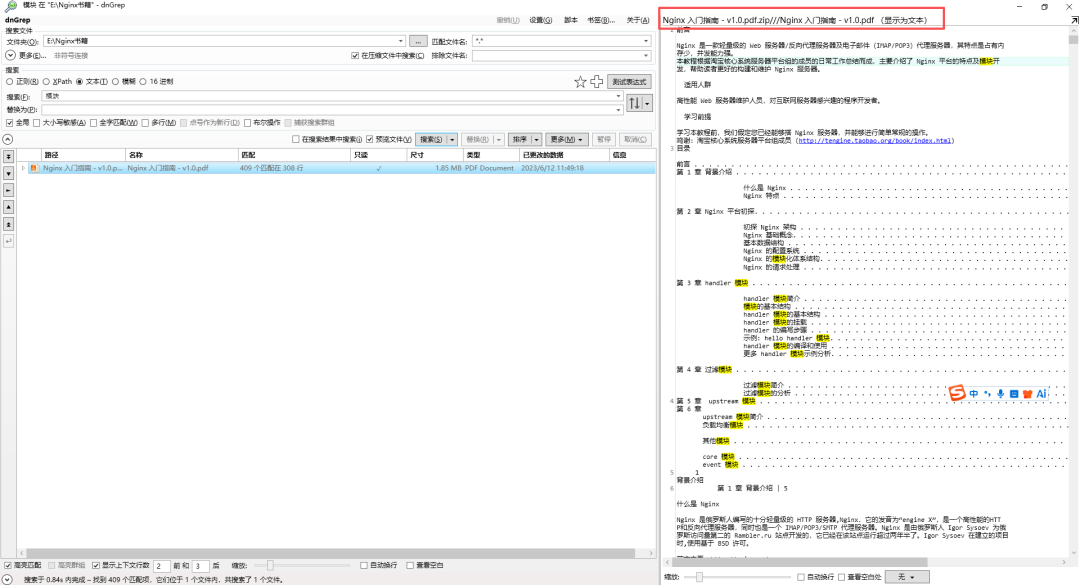Select the 16 进制 hex search type

pos(143,82)
